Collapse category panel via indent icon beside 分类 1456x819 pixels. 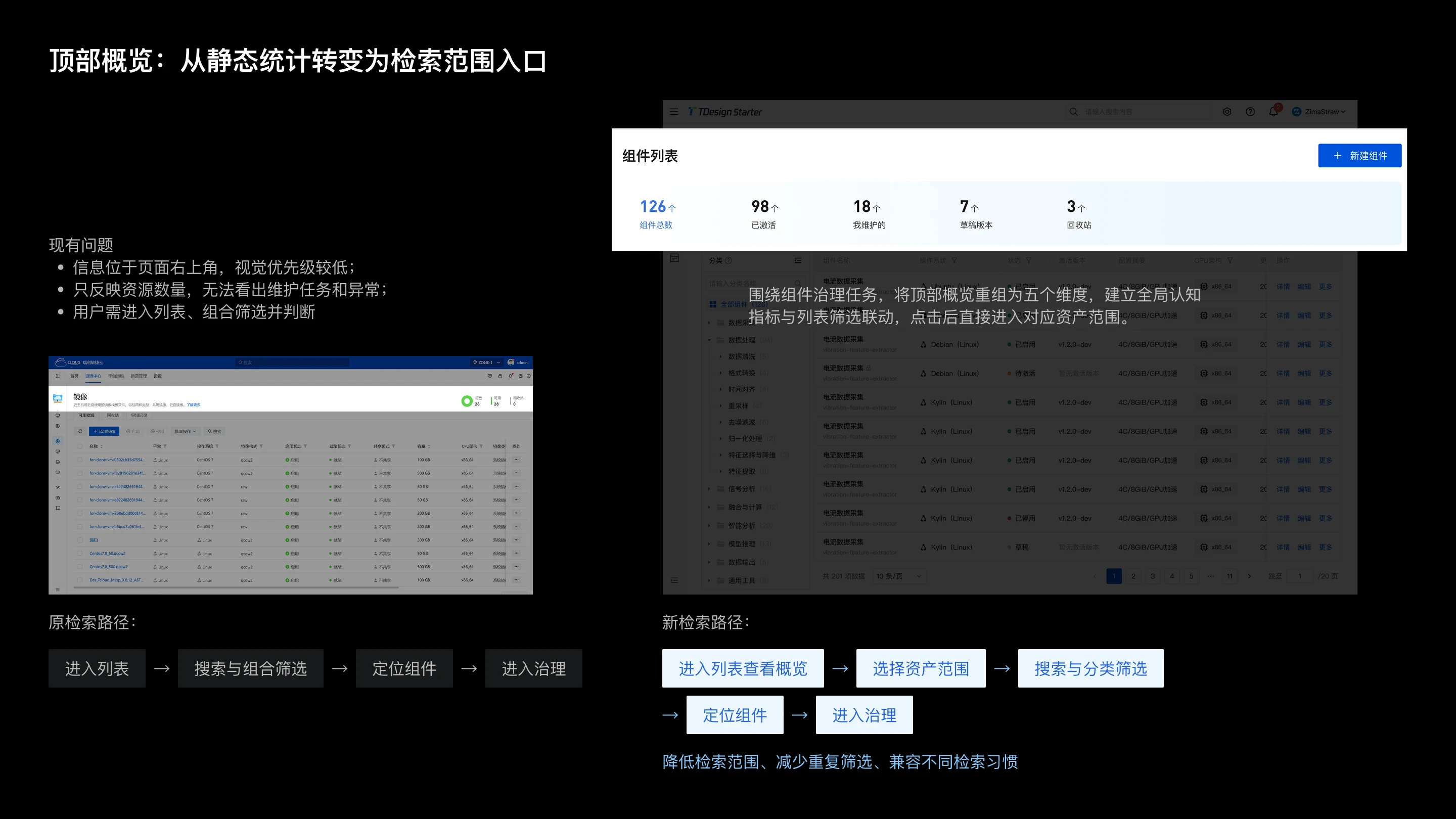point(798,260)
